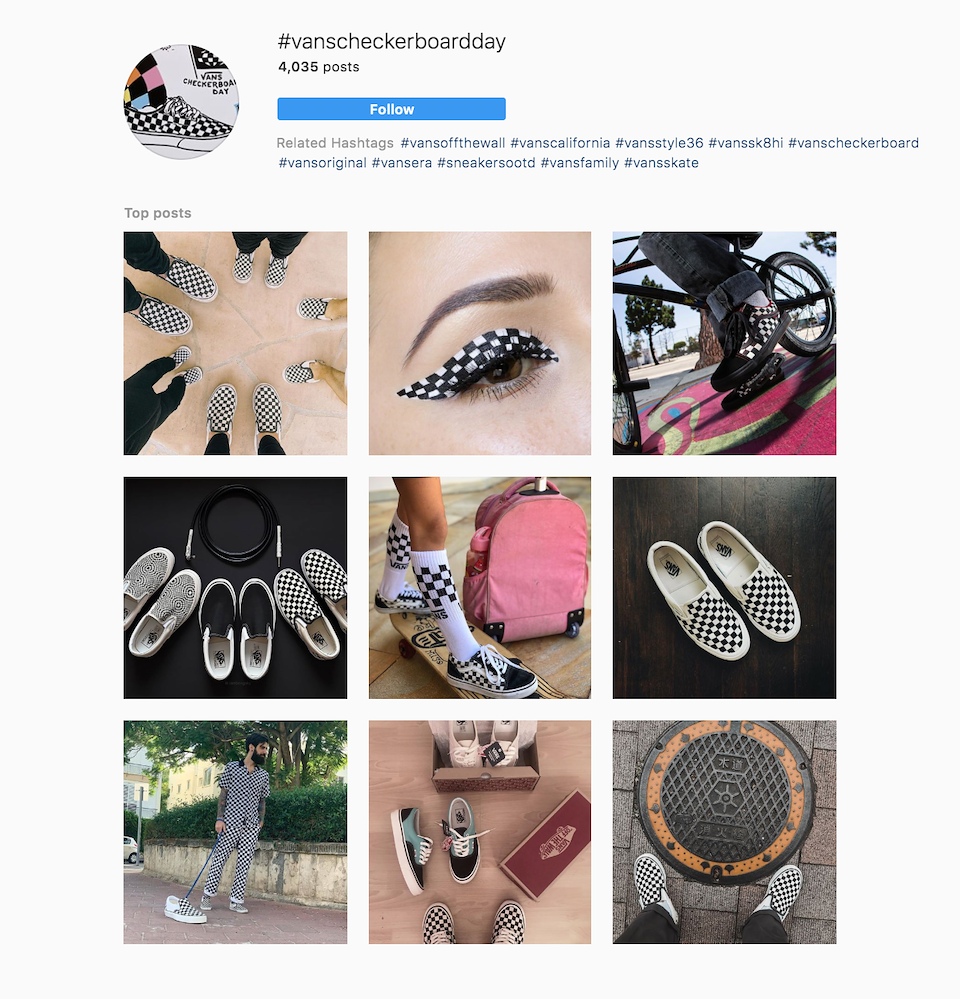Open the checkerboard eyeliner makeup post
Viewport: 960px width, 999px height.
tap(480, 343)
